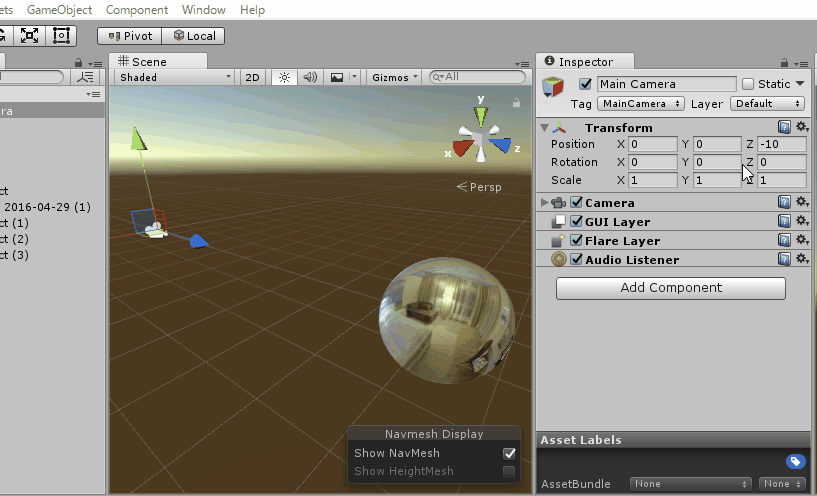Click the blue Z axis gizmo cone
Image resolution: width=817 pixels, height=496 pixels.
point(500,144)
